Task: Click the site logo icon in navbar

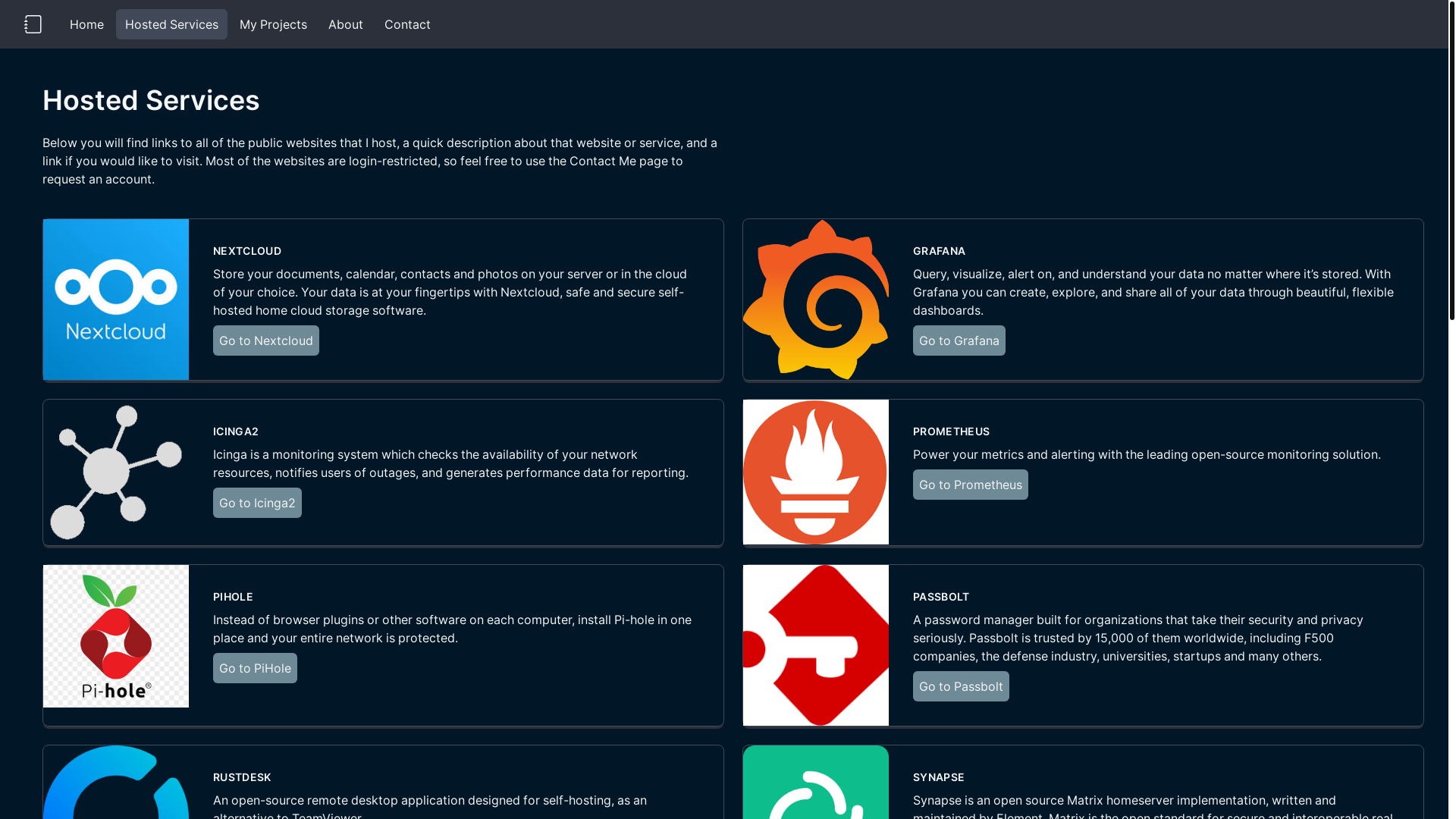Action: [x=33, y=24]
